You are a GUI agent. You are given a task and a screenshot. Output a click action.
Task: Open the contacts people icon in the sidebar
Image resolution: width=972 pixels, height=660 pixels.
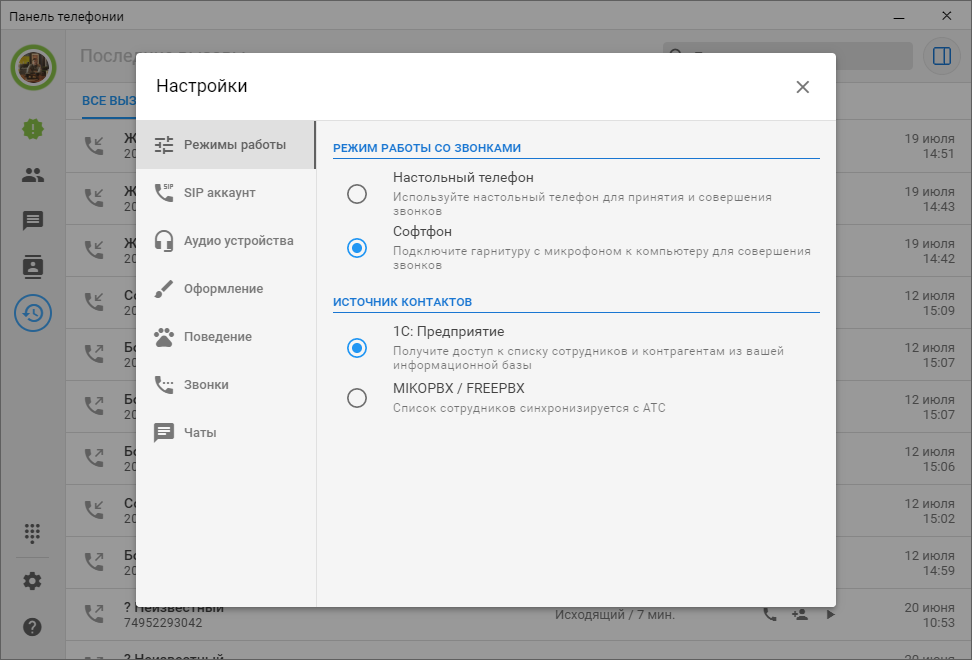(33, 175)
